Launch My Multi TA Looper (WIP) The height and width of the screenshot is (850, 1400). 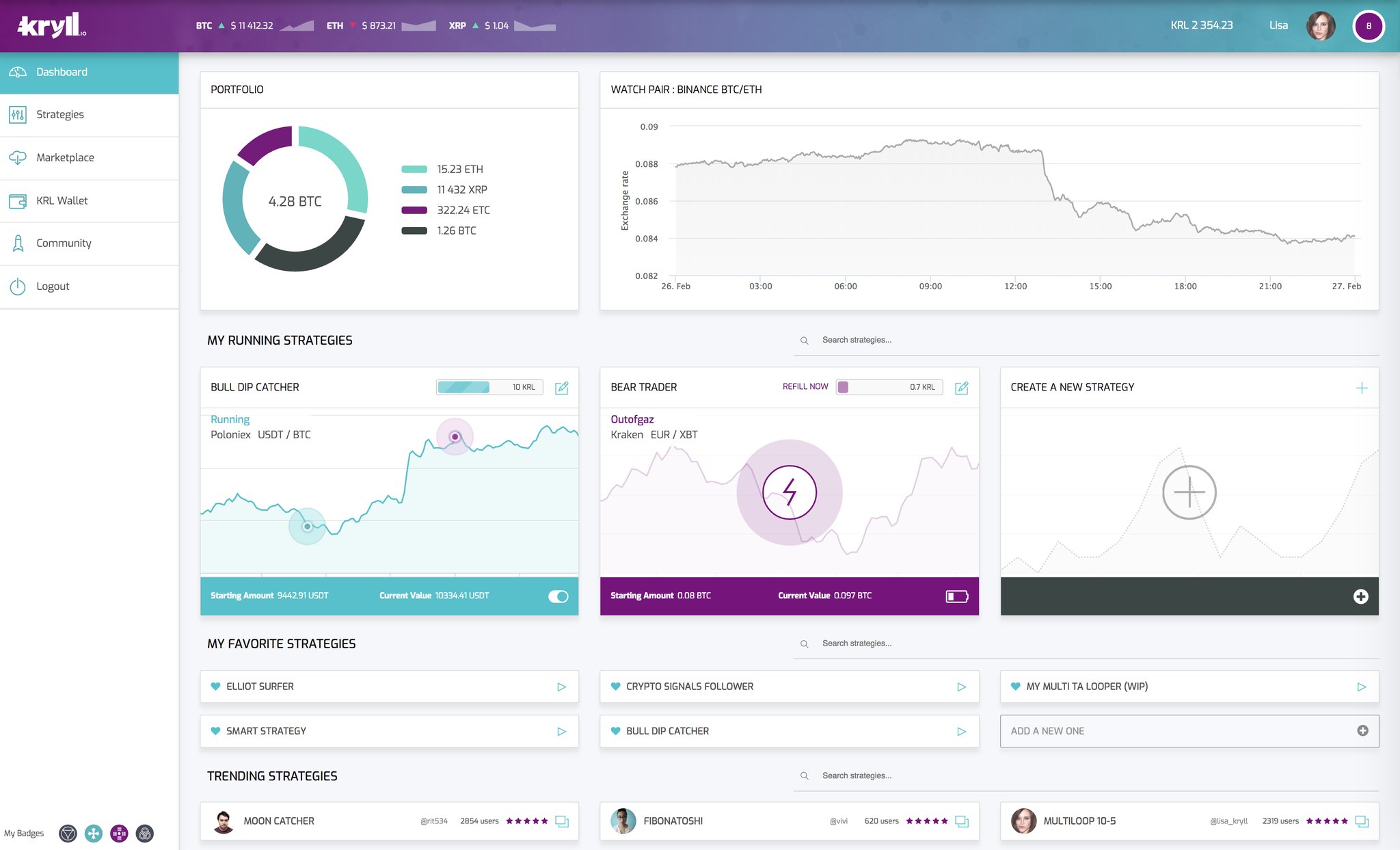(x=1362, y=687)
